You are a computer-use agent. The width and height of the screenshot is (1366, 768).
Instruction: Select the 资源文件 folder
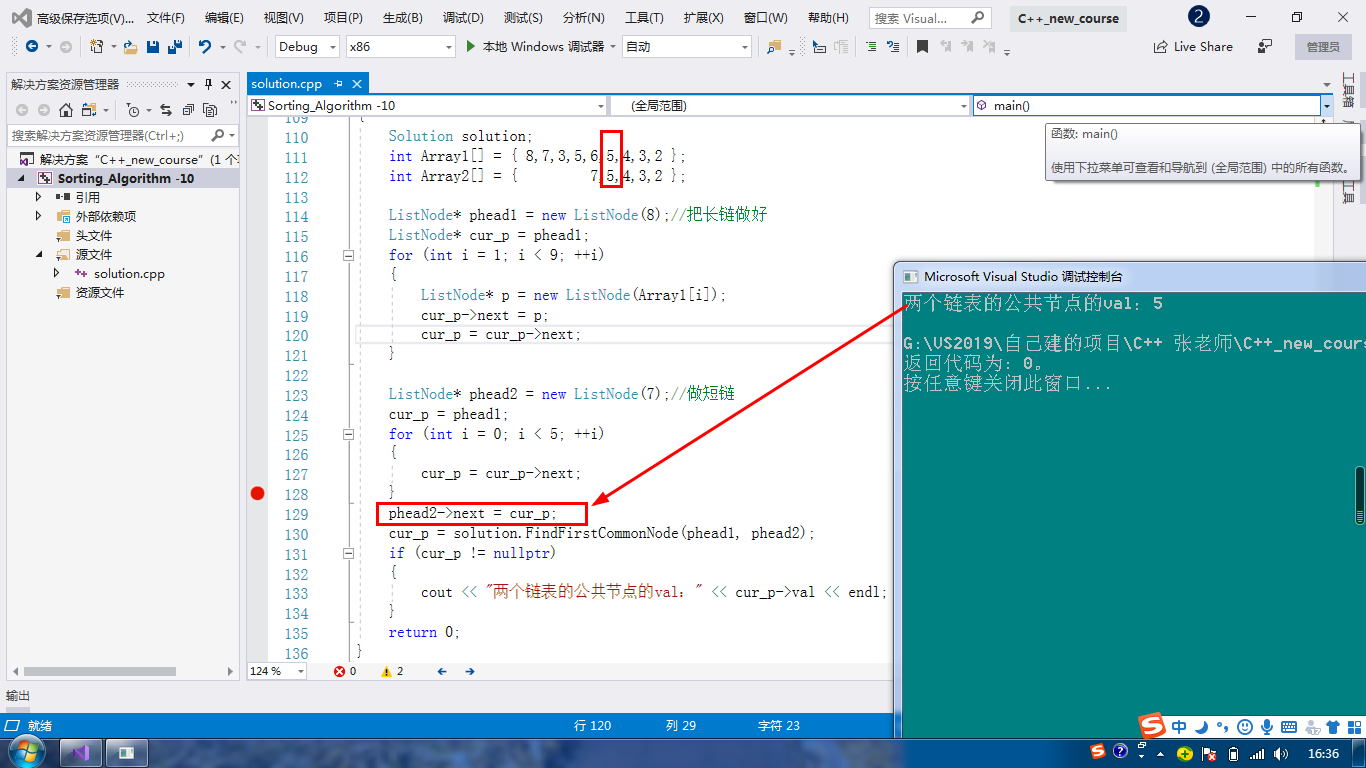click(100, 292)
